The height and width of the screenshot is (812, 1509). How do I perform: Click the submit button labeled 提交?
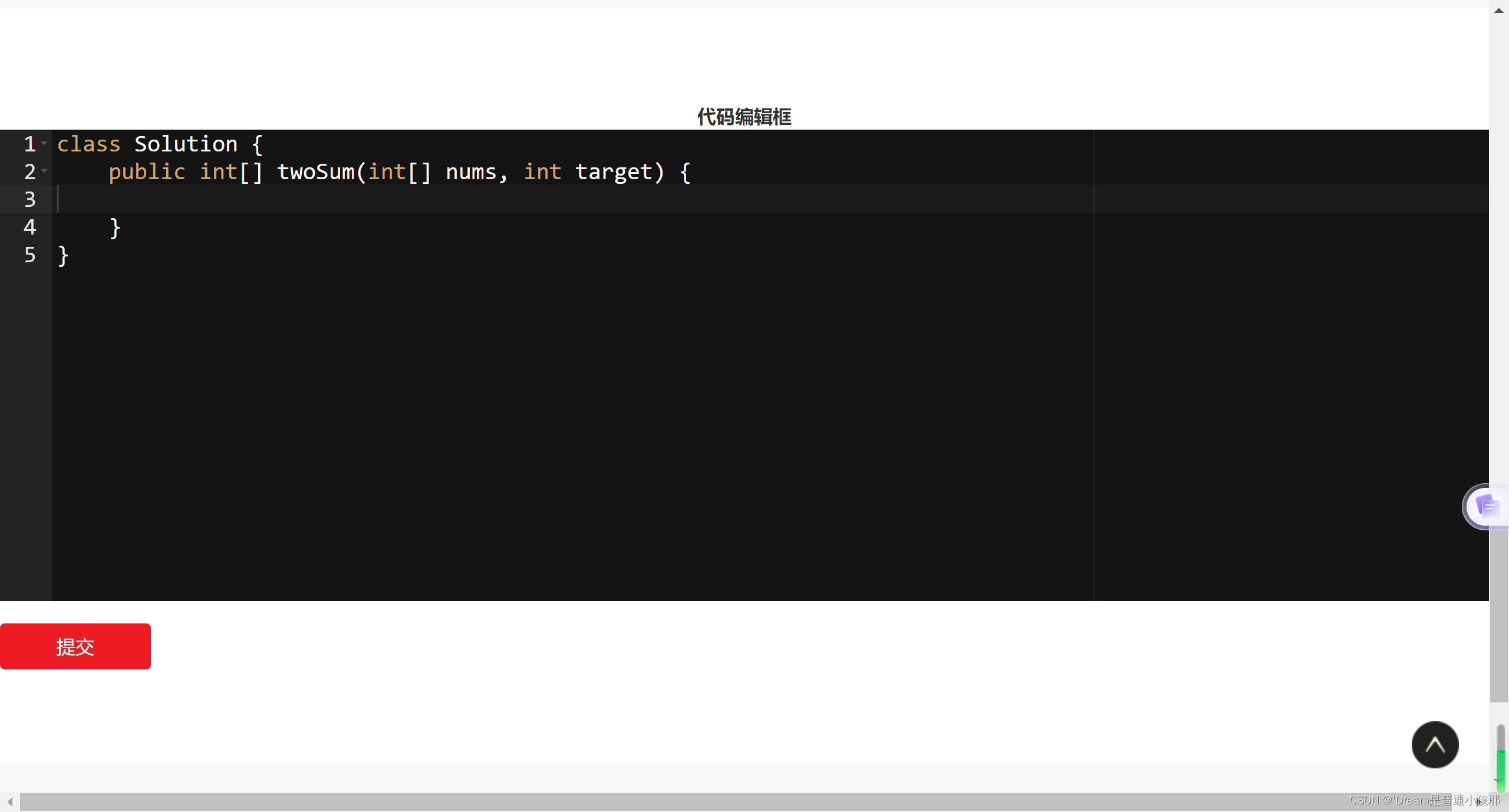[75, 646]
